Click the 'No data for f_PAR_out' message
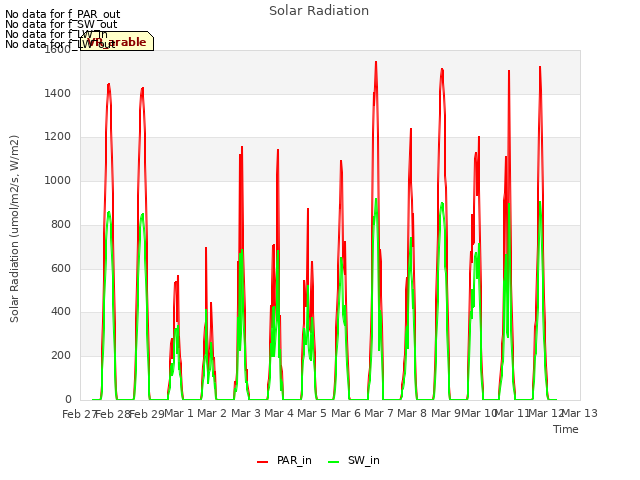640x480 pixels. [x=62, y=14]
